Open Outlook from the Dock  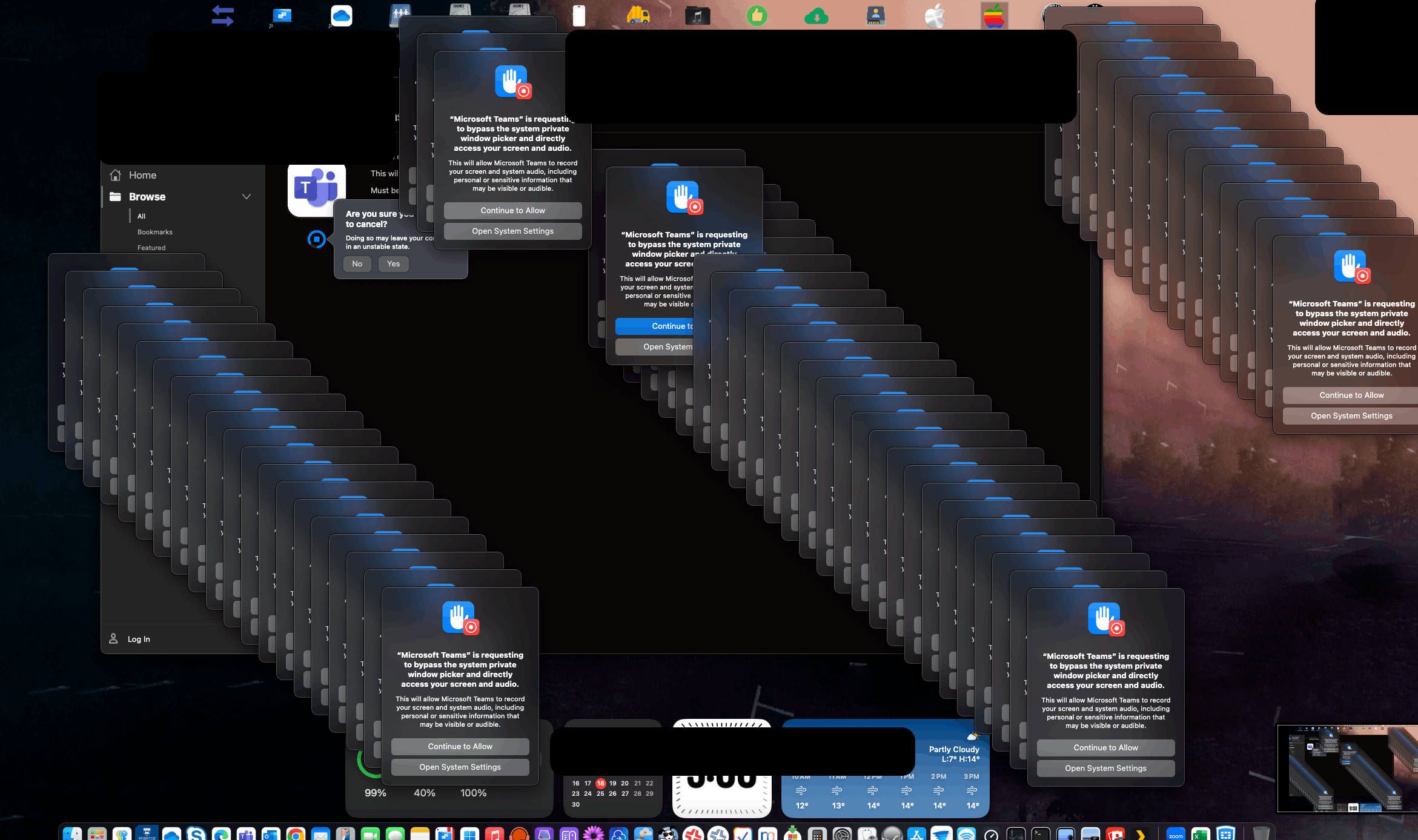(x=271, y=833)
